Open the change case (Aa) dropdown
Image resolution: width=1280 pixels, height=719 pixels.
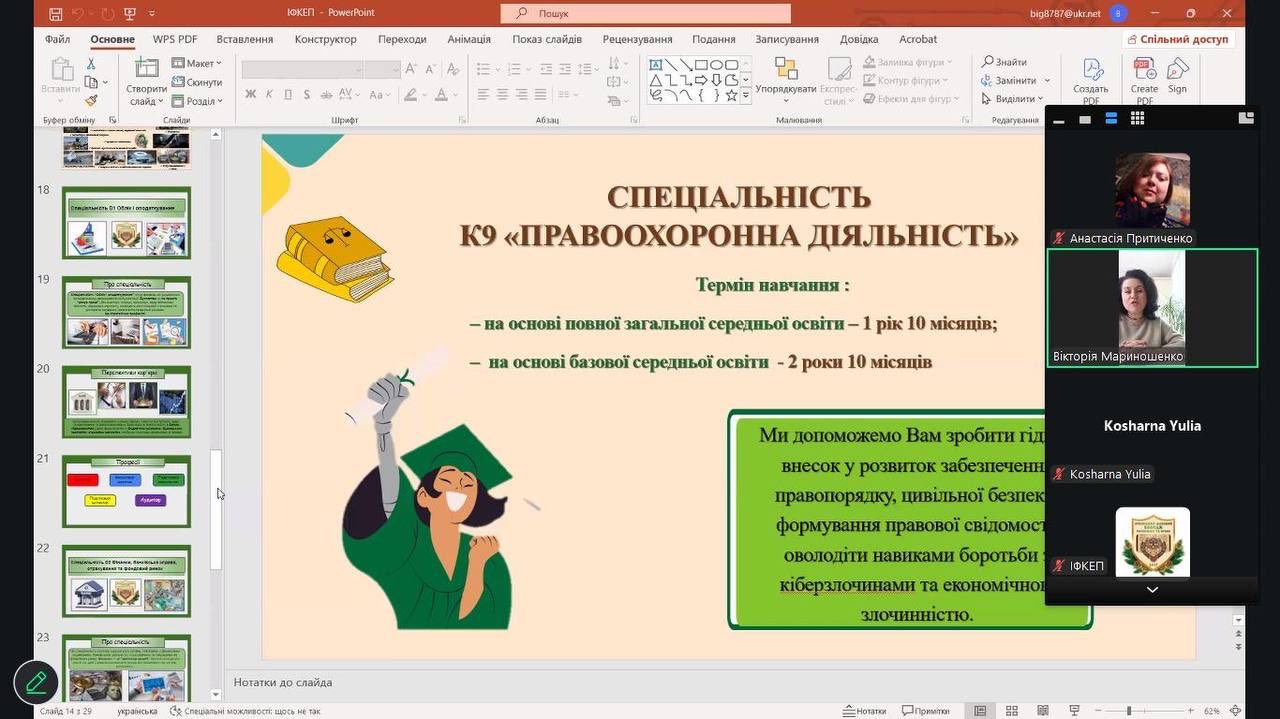[380, 95]
